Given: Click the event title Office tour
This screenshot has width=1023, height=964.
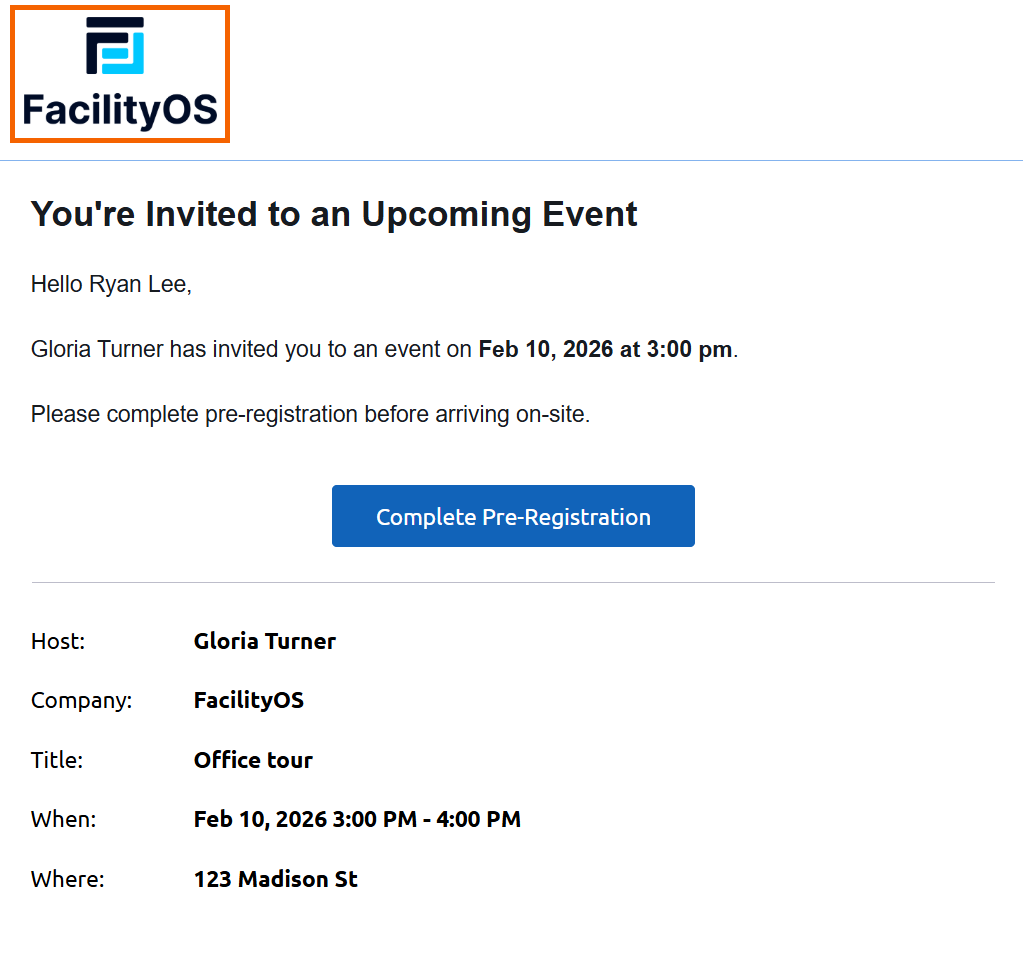Looking at the screenshot, I should coord(253,760).
